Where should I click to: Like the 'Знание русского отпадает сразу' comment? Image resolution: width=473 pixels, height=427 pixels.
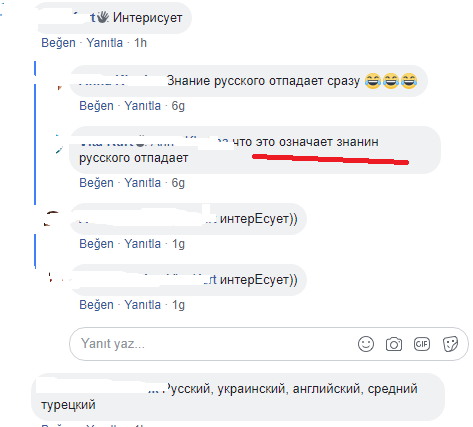96,106
